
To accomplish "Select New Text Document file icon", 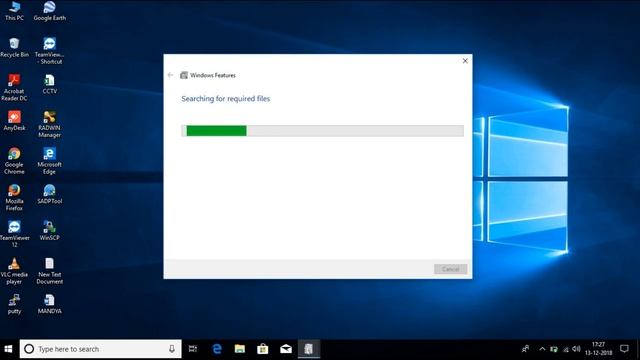I will [49, 271].
